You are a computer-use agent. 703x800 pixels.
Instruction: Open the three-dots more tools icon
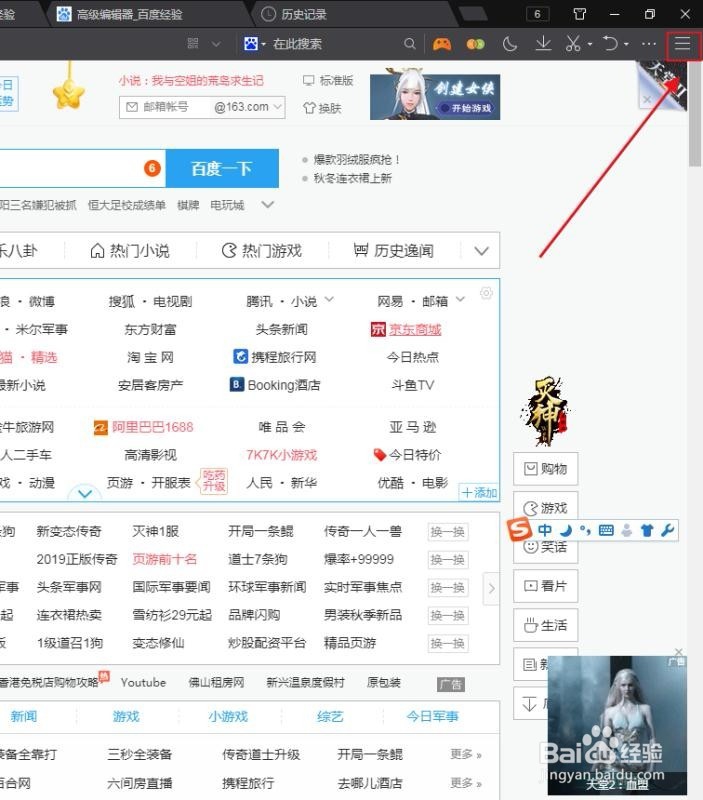(648, 44)
